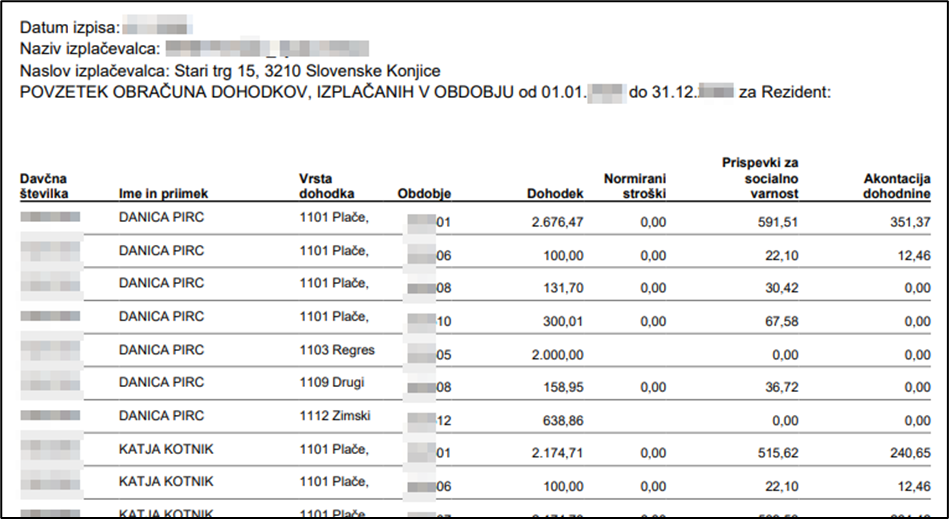Screen dimensions: 949x519
Task: Select the Ime in priimek column header
Action: (x=163, y=194)
